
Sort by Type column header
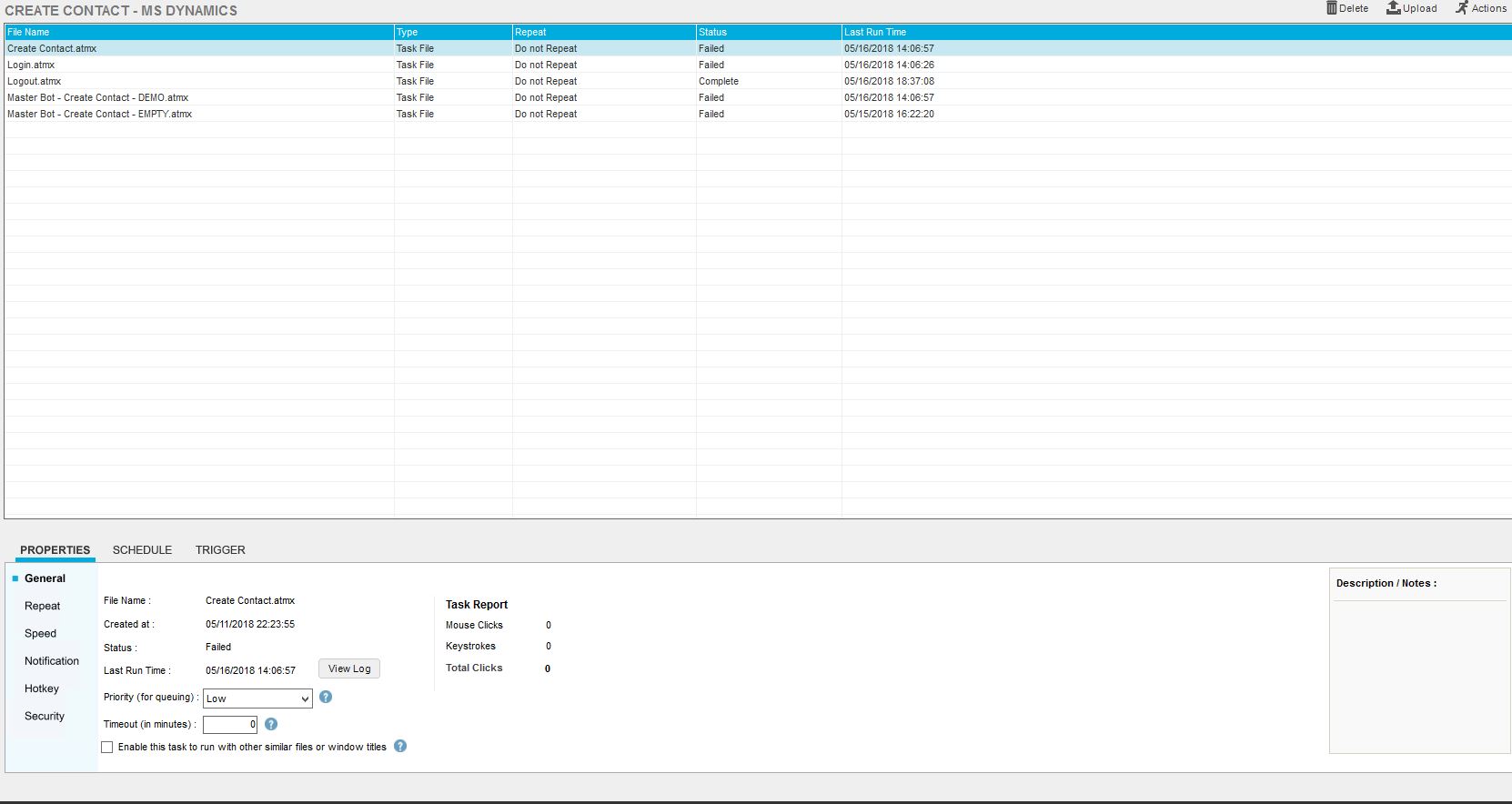point(453,32)
